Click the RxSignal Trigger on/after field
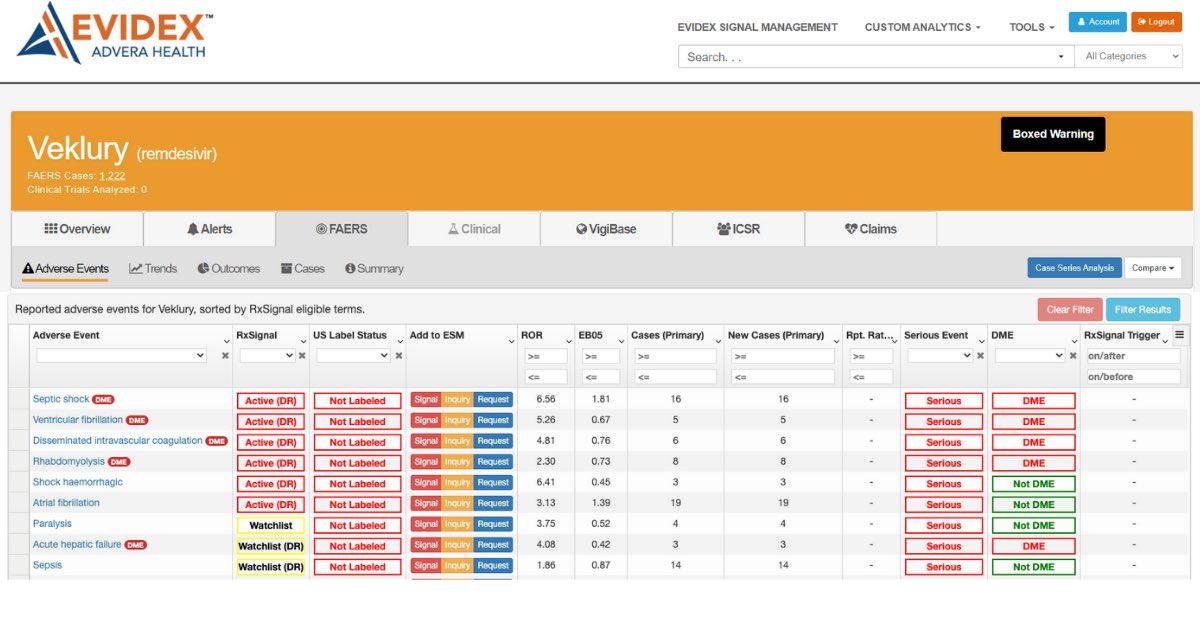Image resolution: width=1200 pixels, height=628 pixels. [x=1133, y=356]
